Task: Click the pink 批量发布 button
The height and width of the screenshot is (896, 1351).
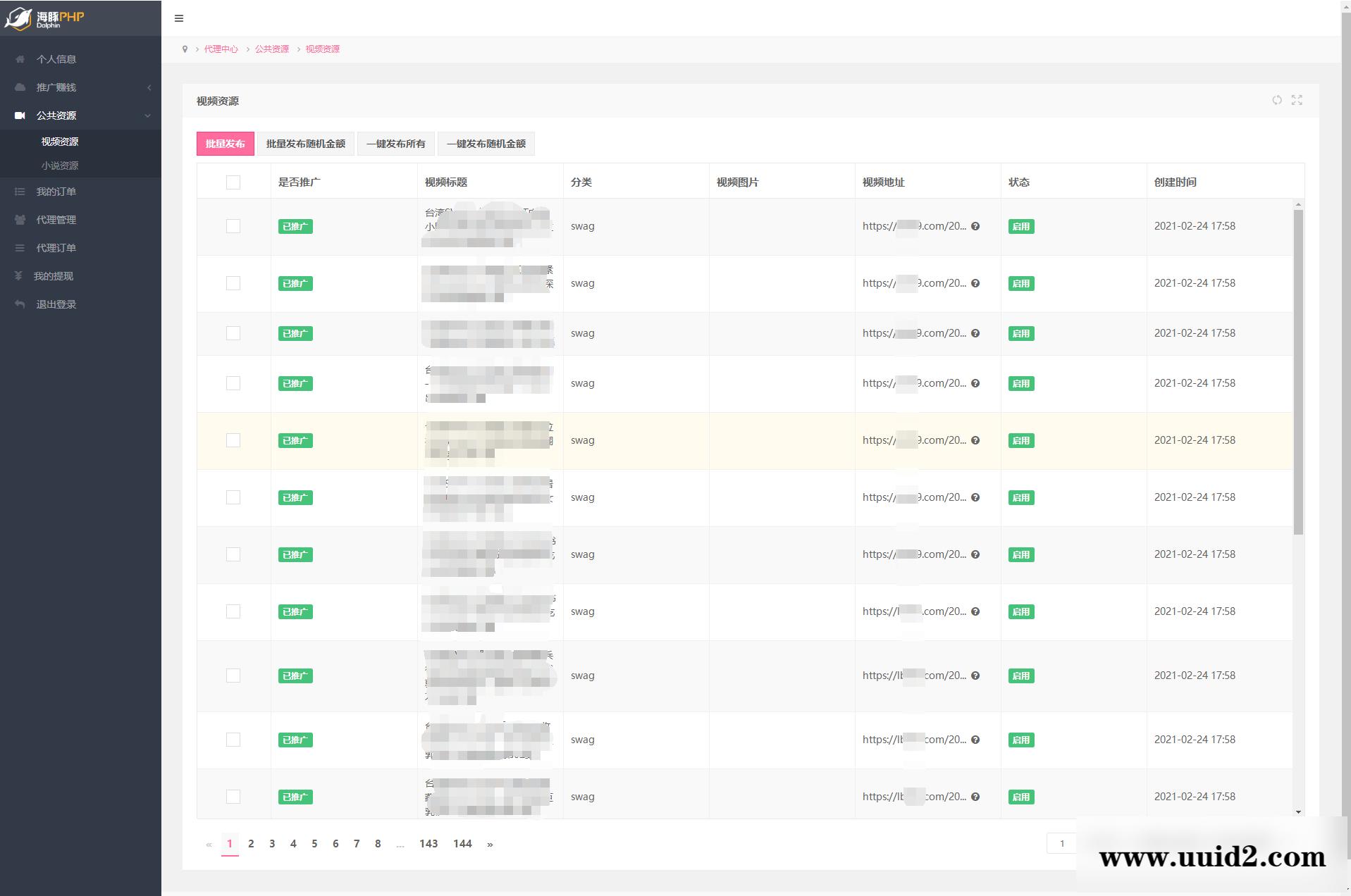Action: pyautogui.click(x=225, y=144)
